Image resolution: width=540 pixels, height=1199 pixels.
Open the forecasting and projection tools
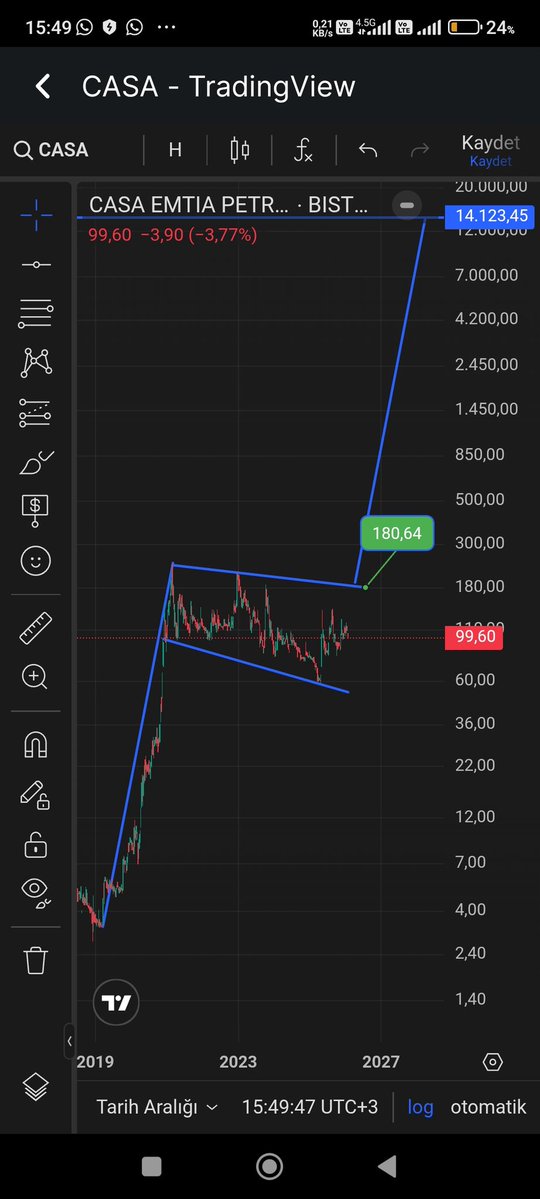click(x=36, y=412)
